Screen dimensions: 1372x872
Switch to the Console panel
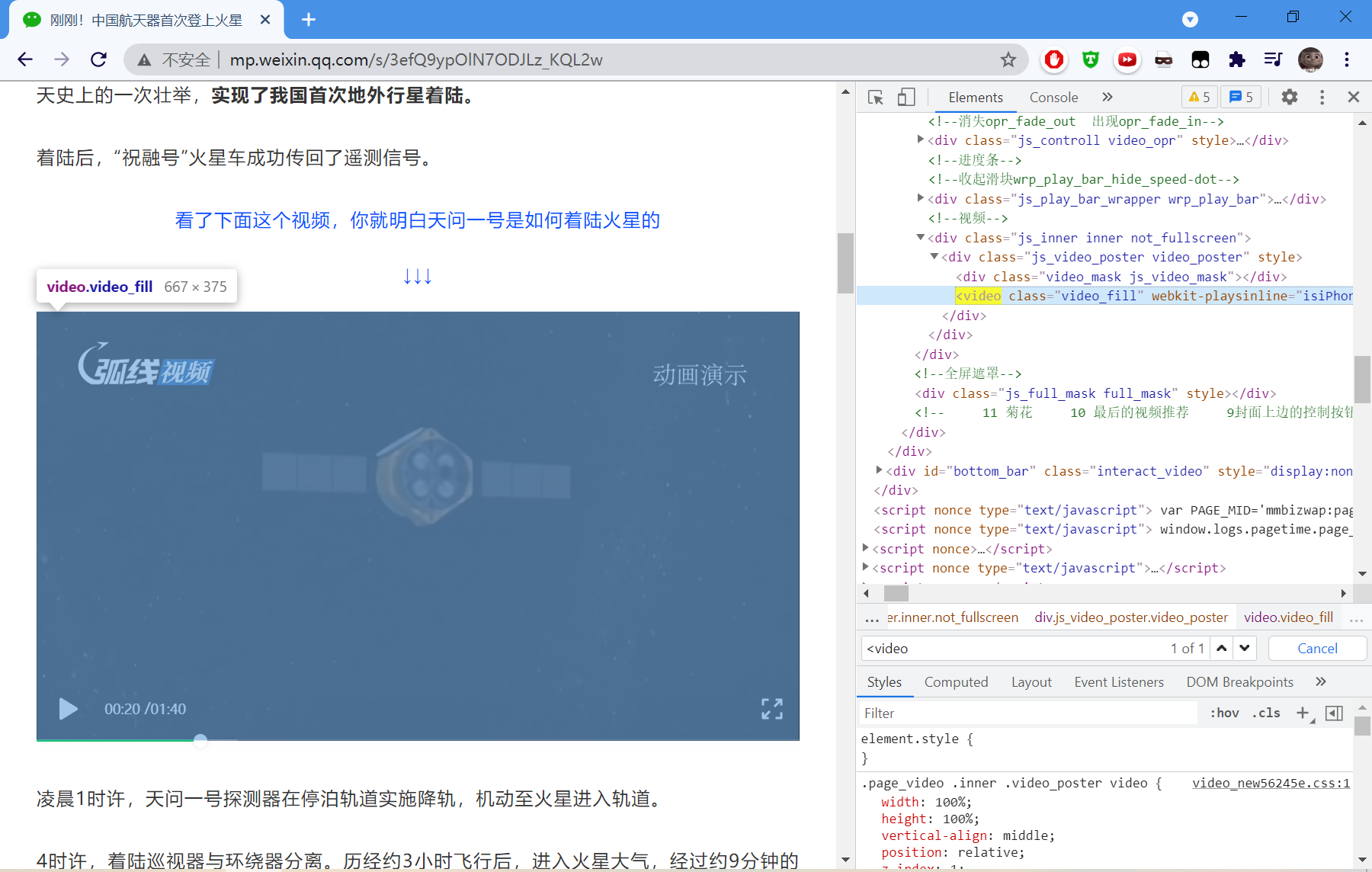[x=1053, y=97]
